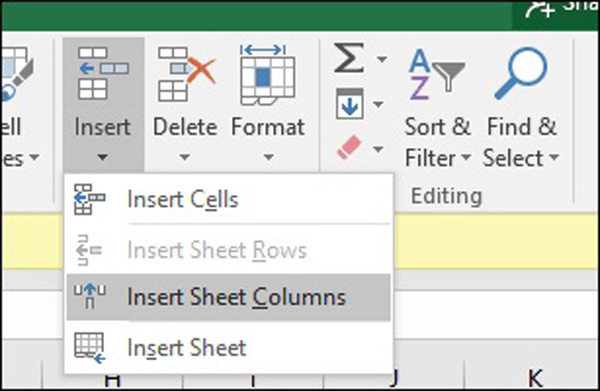Expand the Insert button dropdown arrow
Image resolution: width=600 pixels, height=391 pixels.
102,157
